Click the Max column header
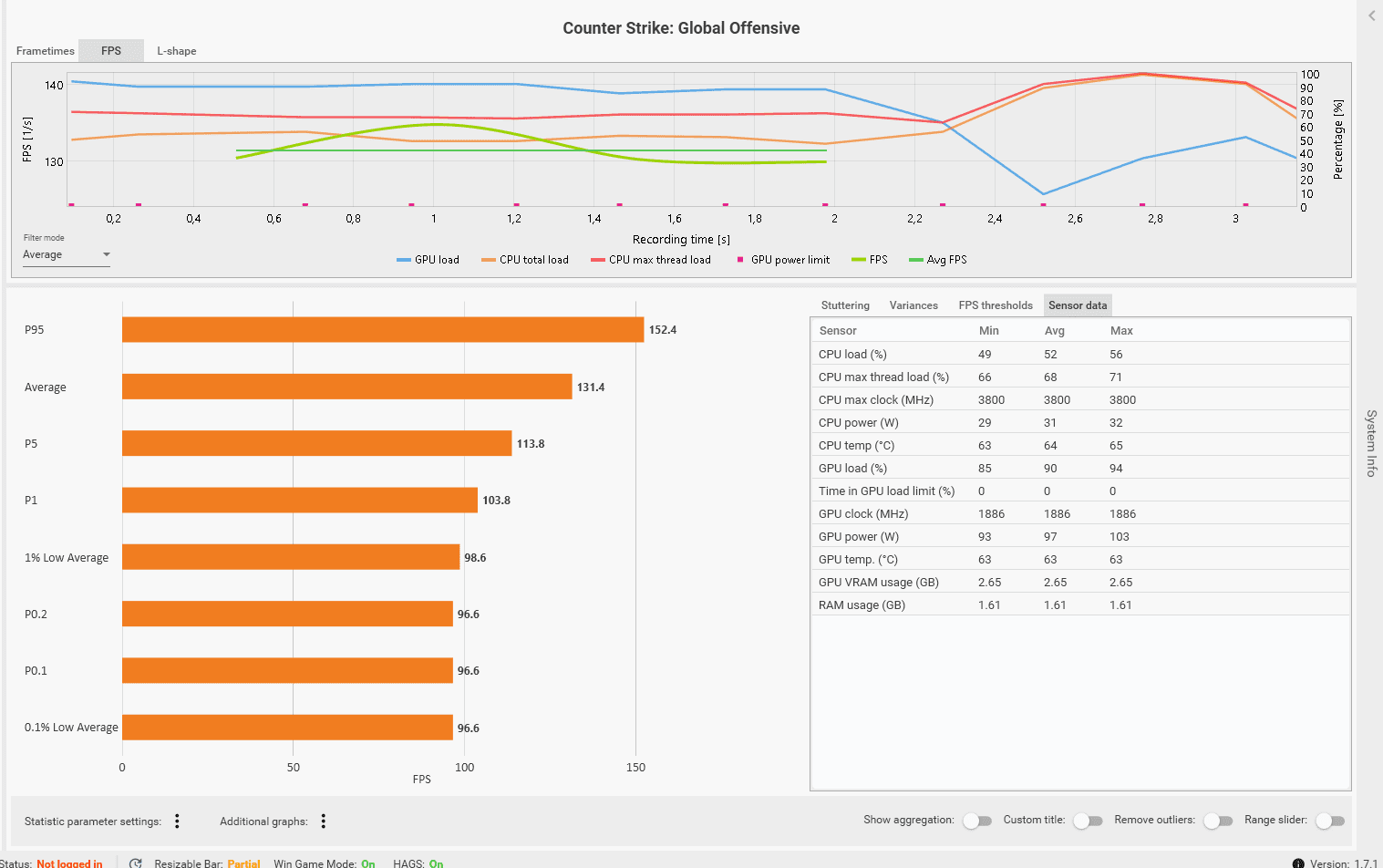Image resolution: width=1383 pixels, height=868 pixels. [1121, 331]
